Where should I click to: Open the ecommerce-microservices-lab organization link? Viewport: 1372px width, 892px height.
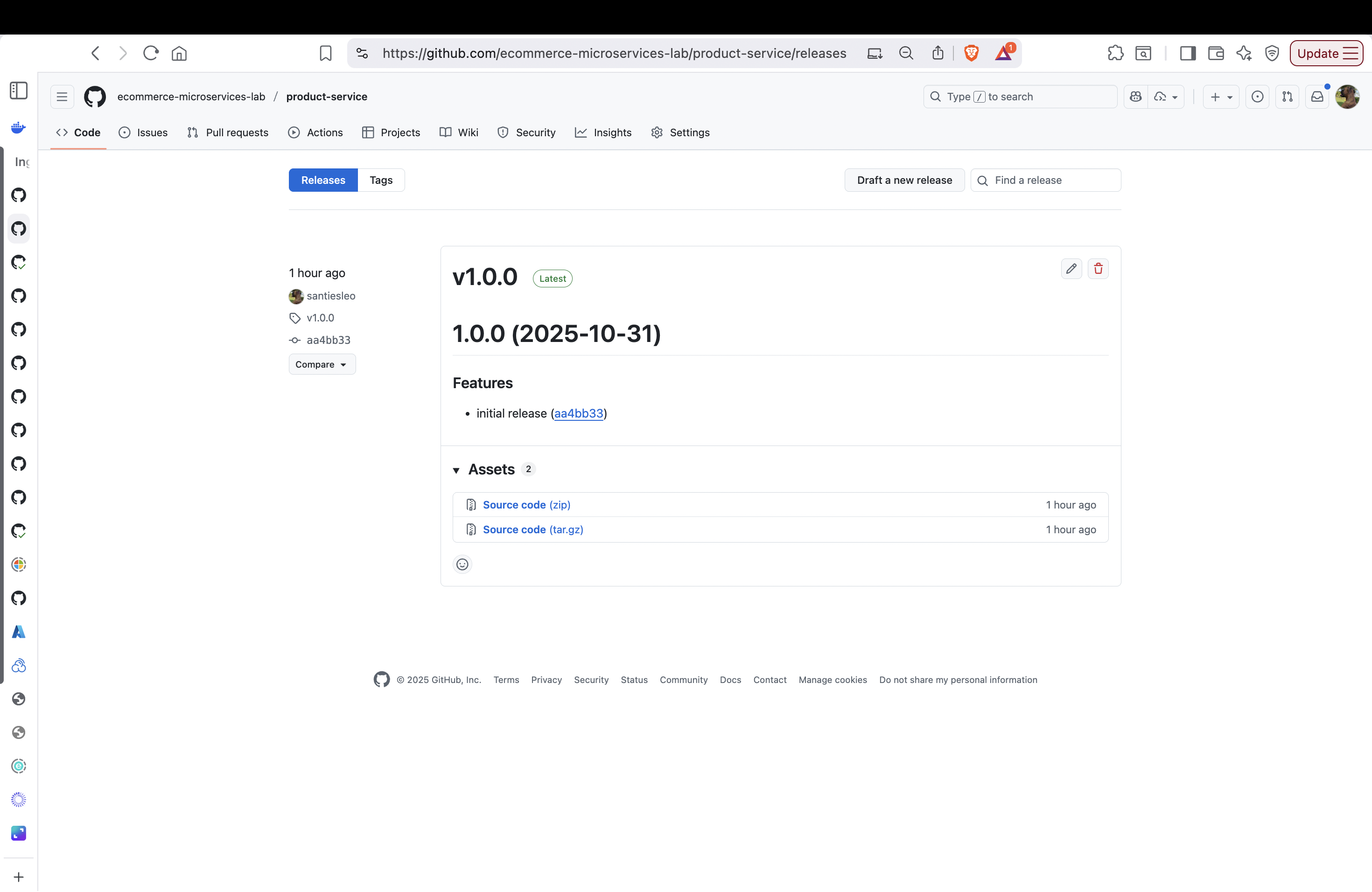[191, 97]
